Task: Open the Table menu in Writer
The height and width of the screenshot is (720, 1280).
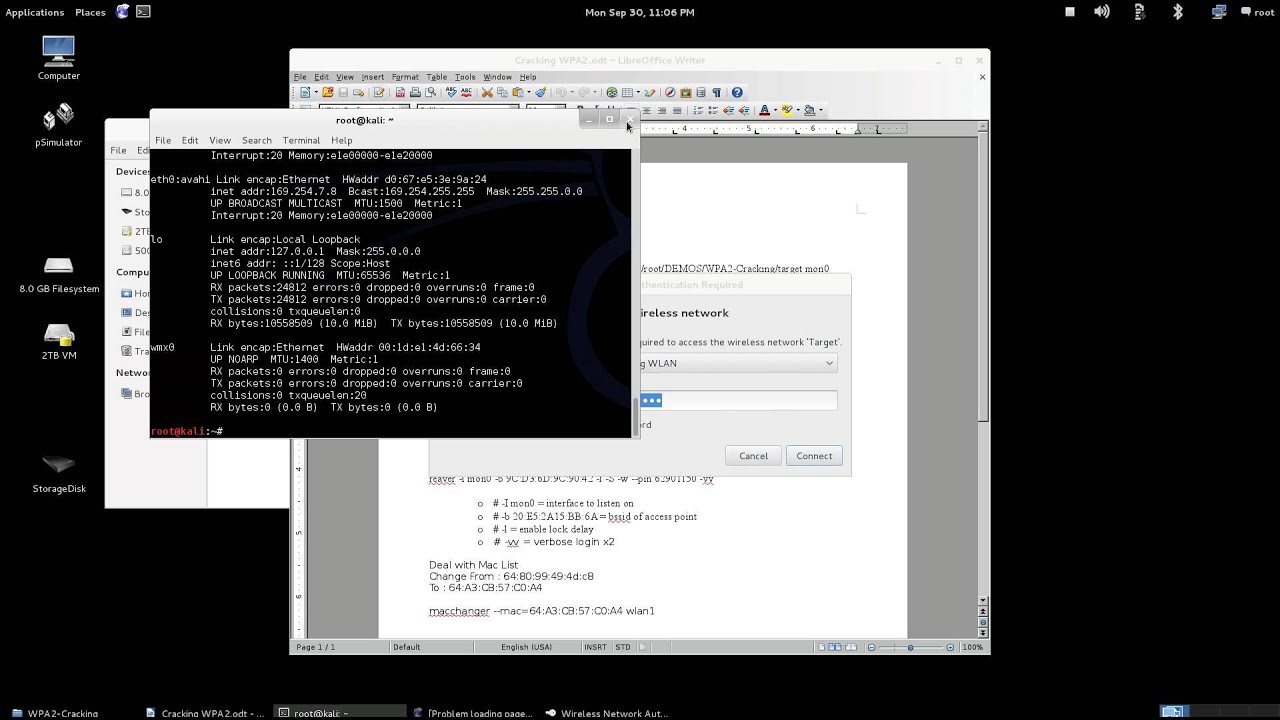Action: click(437, 77)
